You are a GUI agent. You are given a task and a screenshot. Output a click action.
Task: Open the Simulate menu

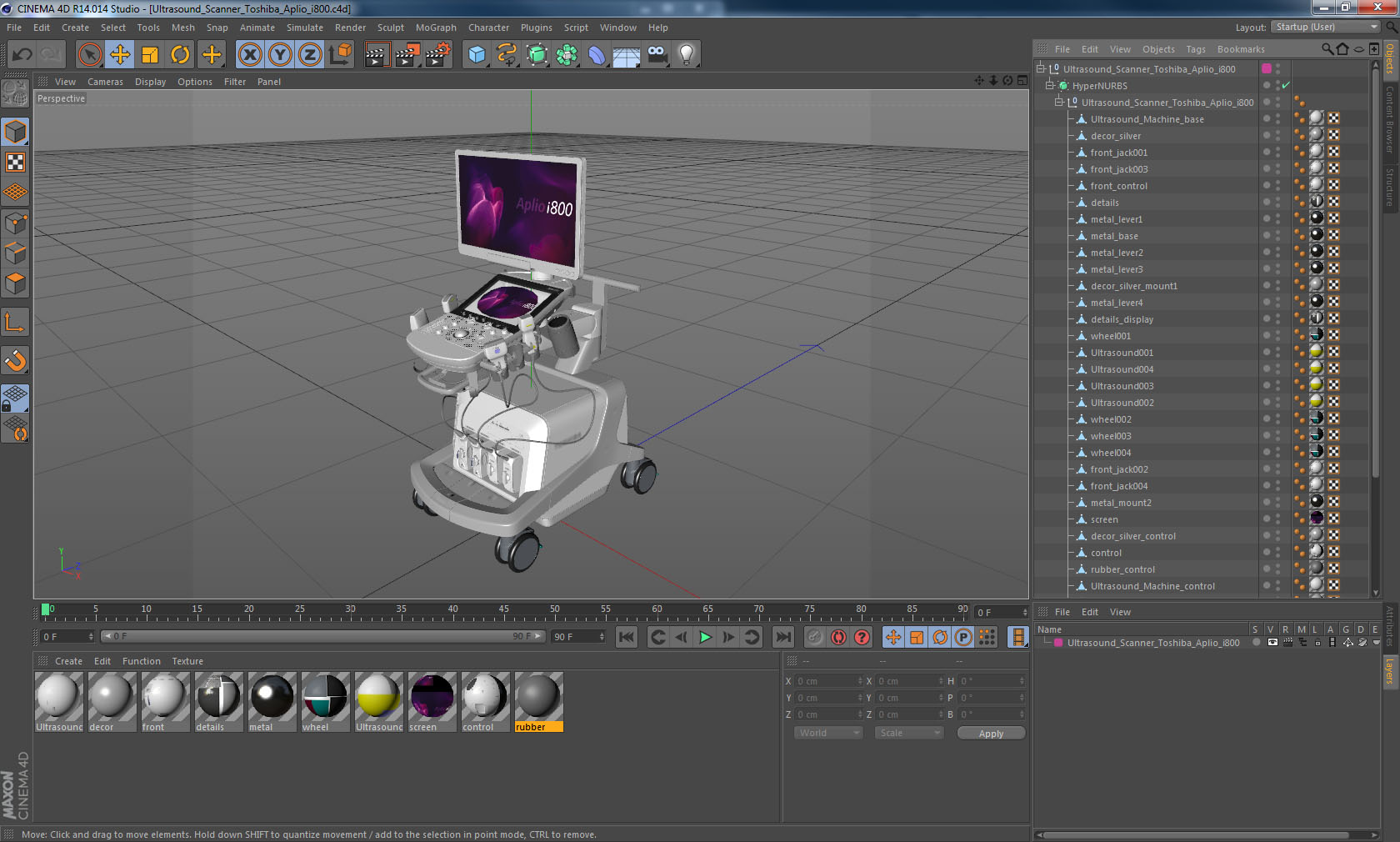[305, 28]
